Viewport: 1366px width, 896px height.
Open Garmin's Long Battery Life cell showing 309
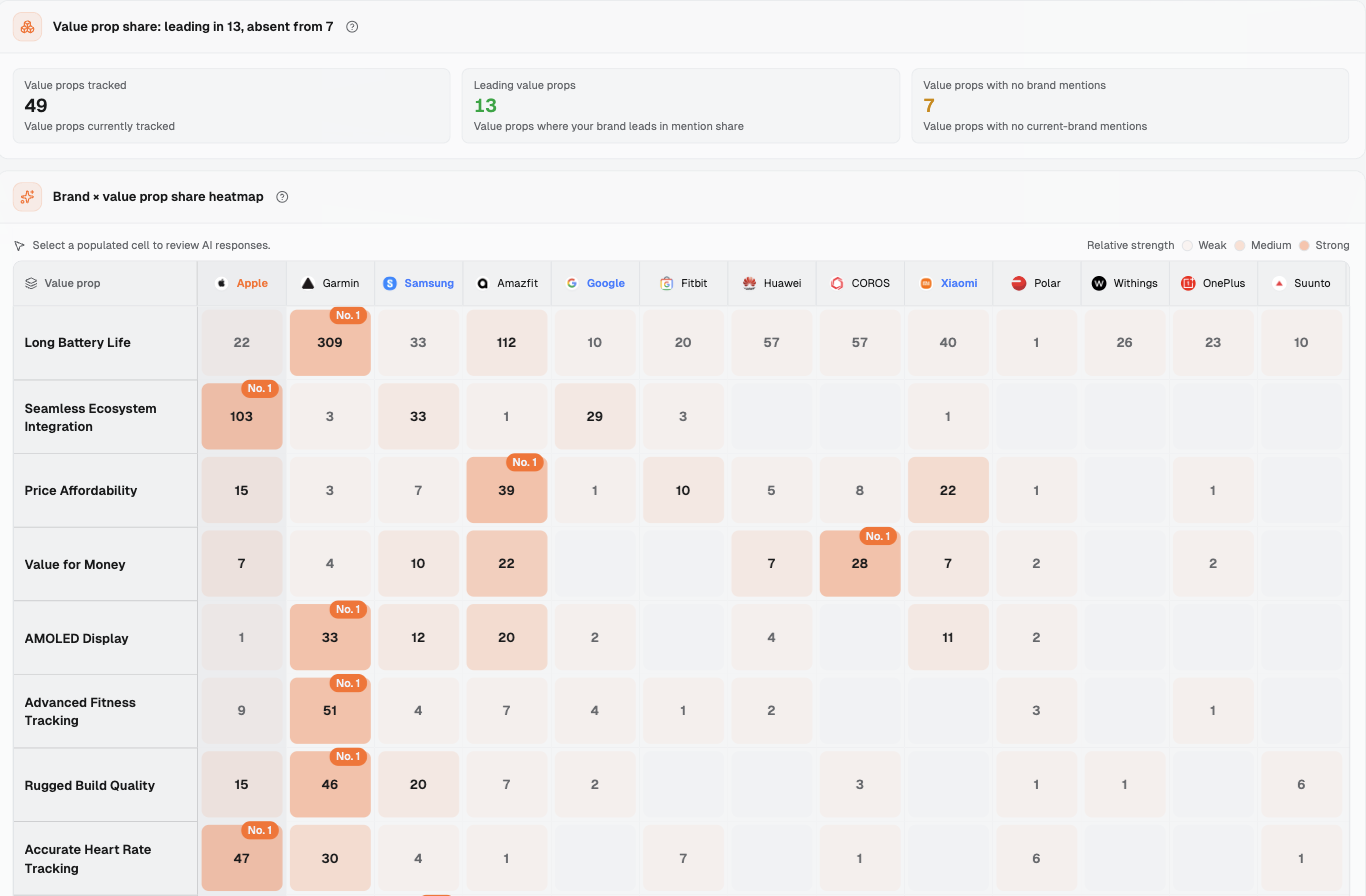(330, 342)
